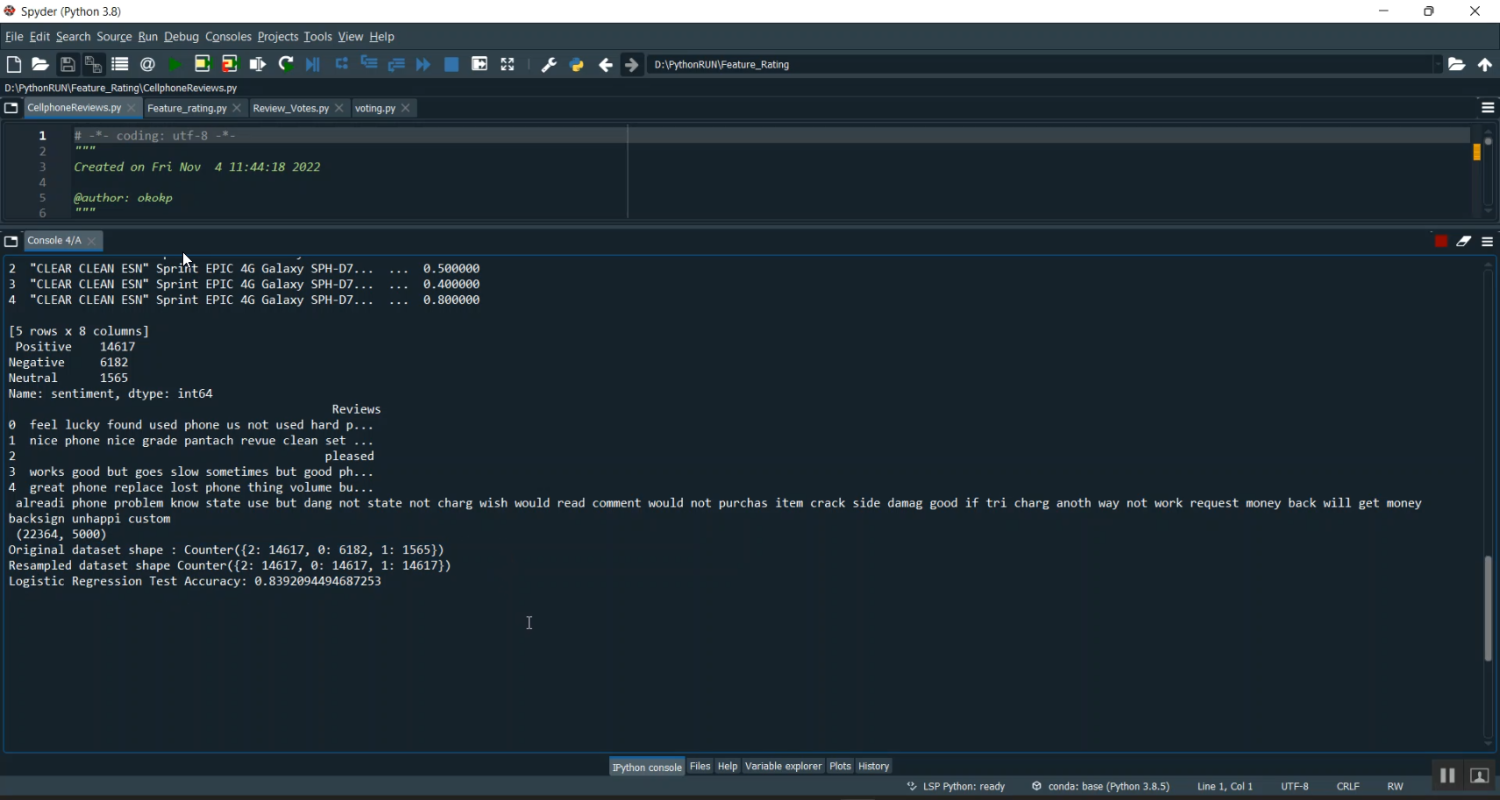Expand the working directory path dropdown

1438,65
